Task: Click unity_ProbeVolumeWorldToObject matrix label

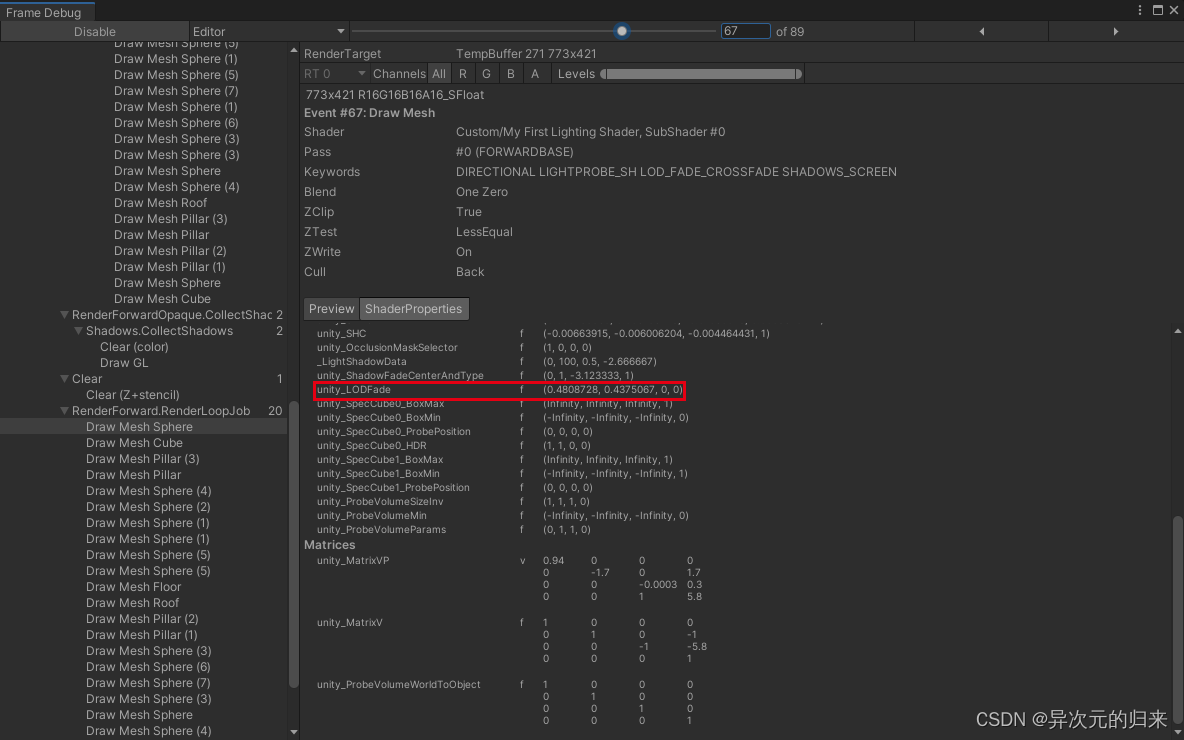Action: [x=399, y=684]
